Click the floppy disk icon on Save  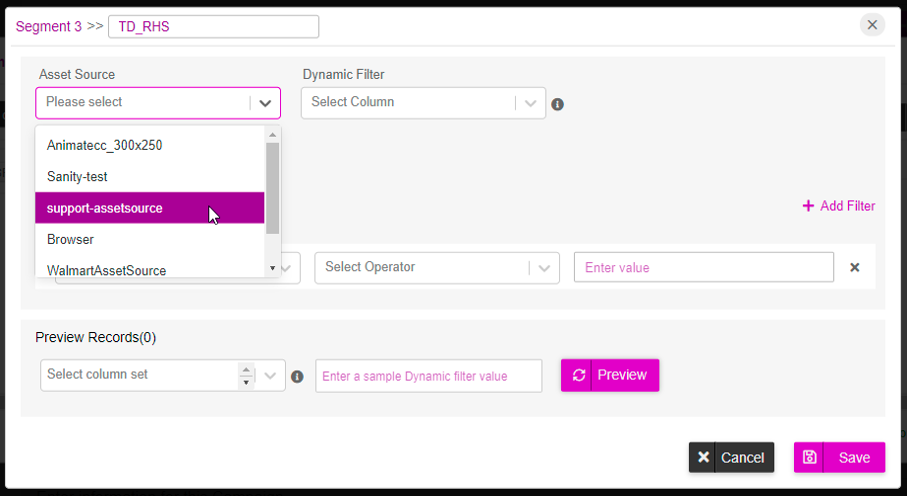(x=810, y=457)
